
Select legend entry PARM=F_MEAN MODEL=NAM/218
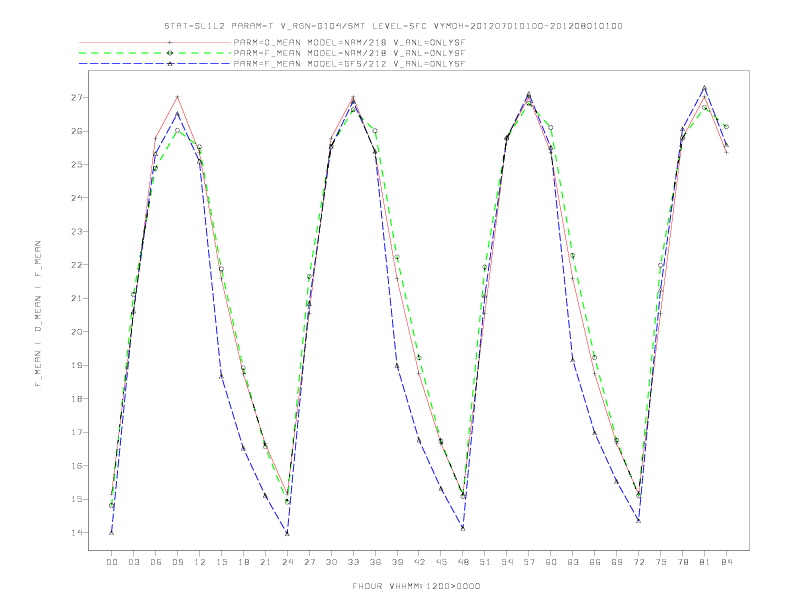[349, 53]
